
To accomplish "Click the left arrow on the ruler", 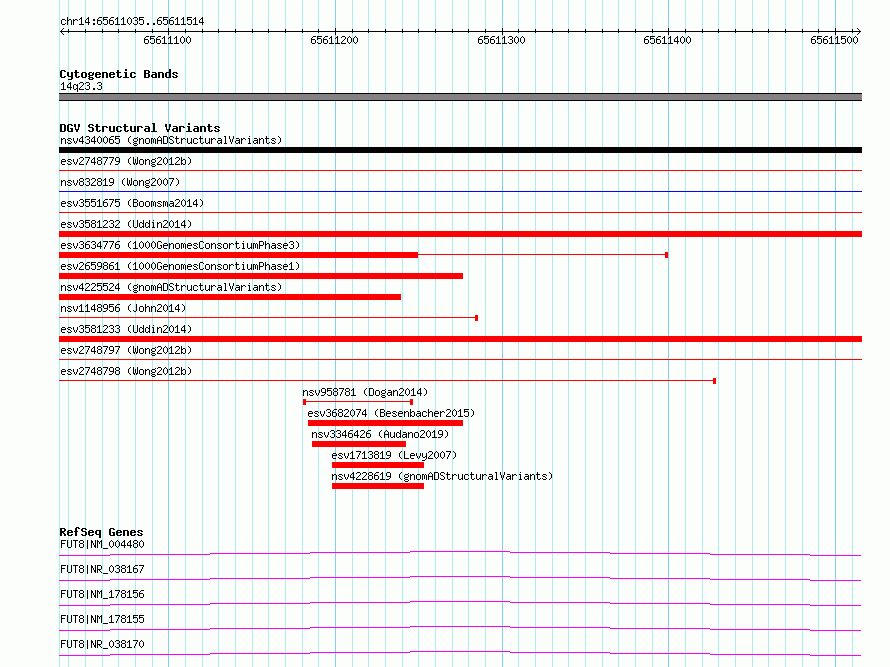I will coord(62,32).
